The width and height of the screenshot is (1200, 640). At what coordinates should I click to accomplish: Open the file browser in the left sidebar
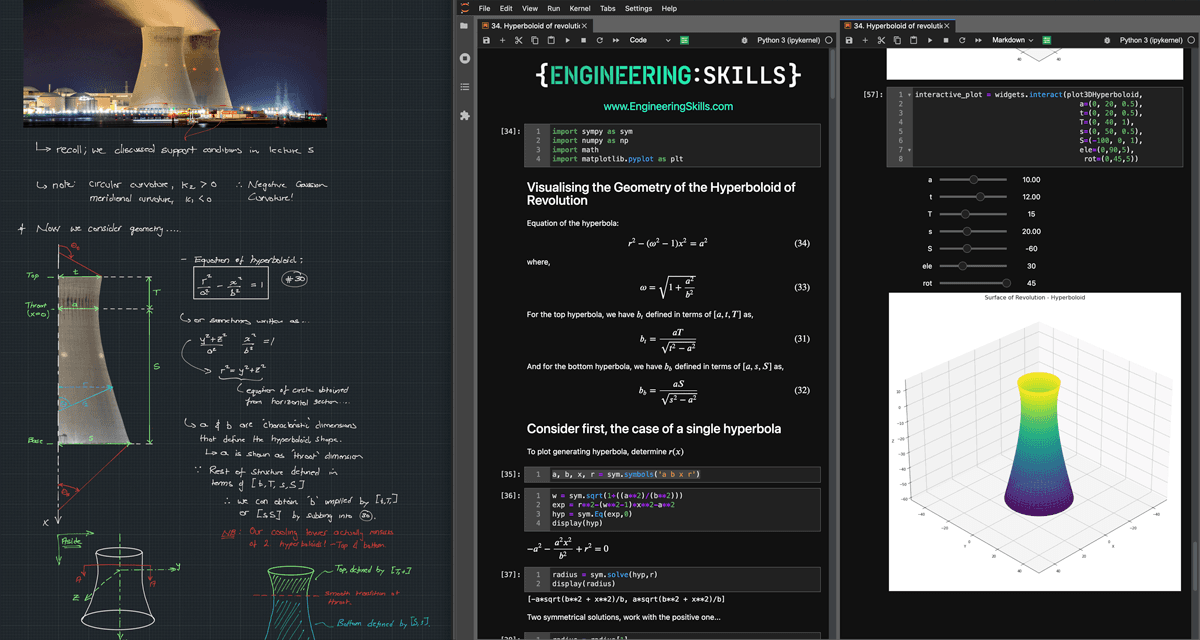[x=462, y=26]
